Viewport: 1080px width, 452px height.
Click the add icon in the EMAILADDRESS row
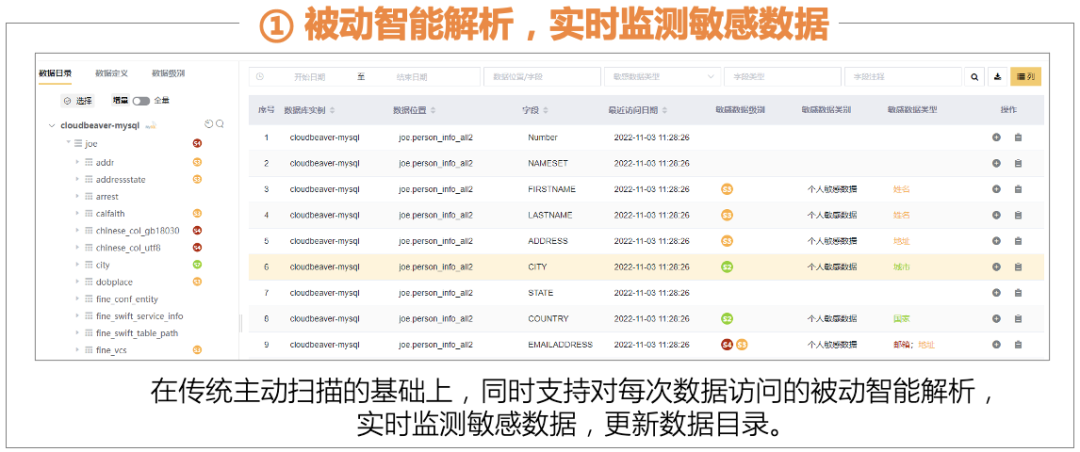pyautogui.click(x=996, y=345)
